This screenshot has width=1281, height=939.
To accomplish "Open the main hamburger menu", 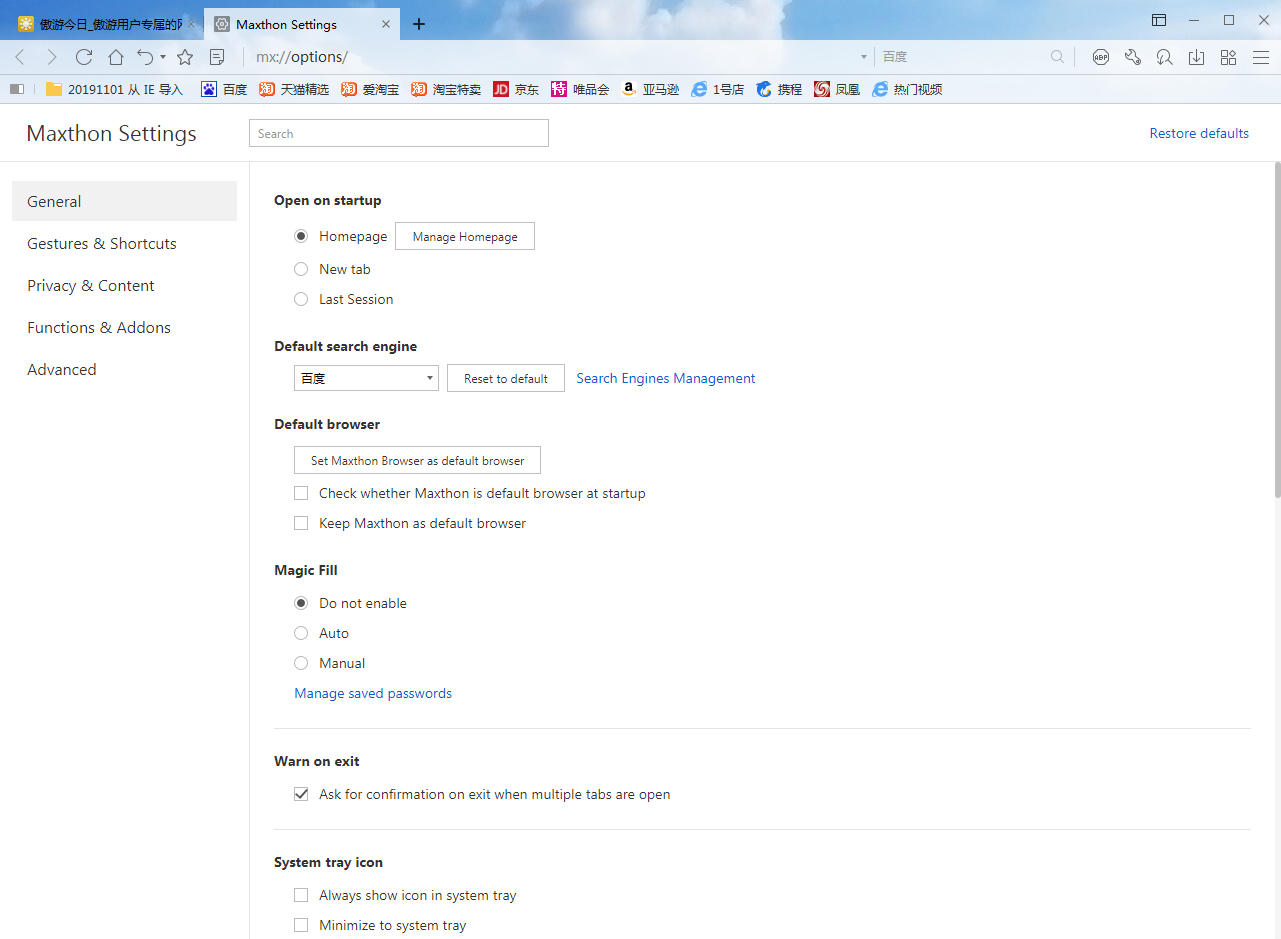I will (1260, 57).
